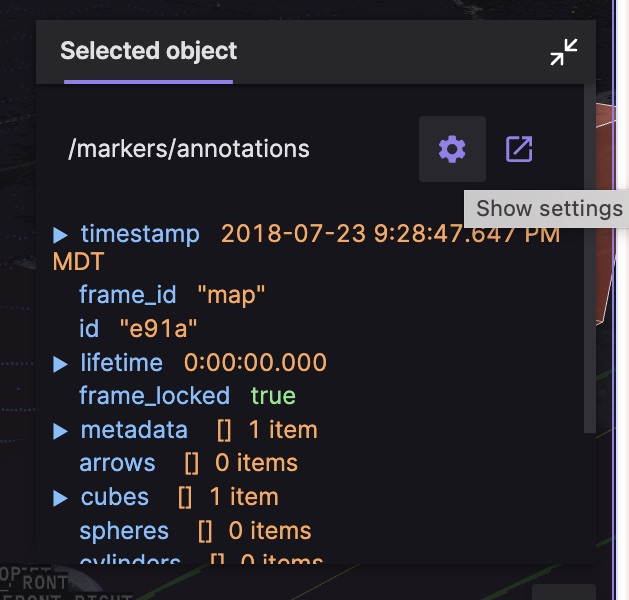This screenshot has height=600, width=629.
Task: Expand the cubes array
Action: pyautogui.click(x=61, y=498)
